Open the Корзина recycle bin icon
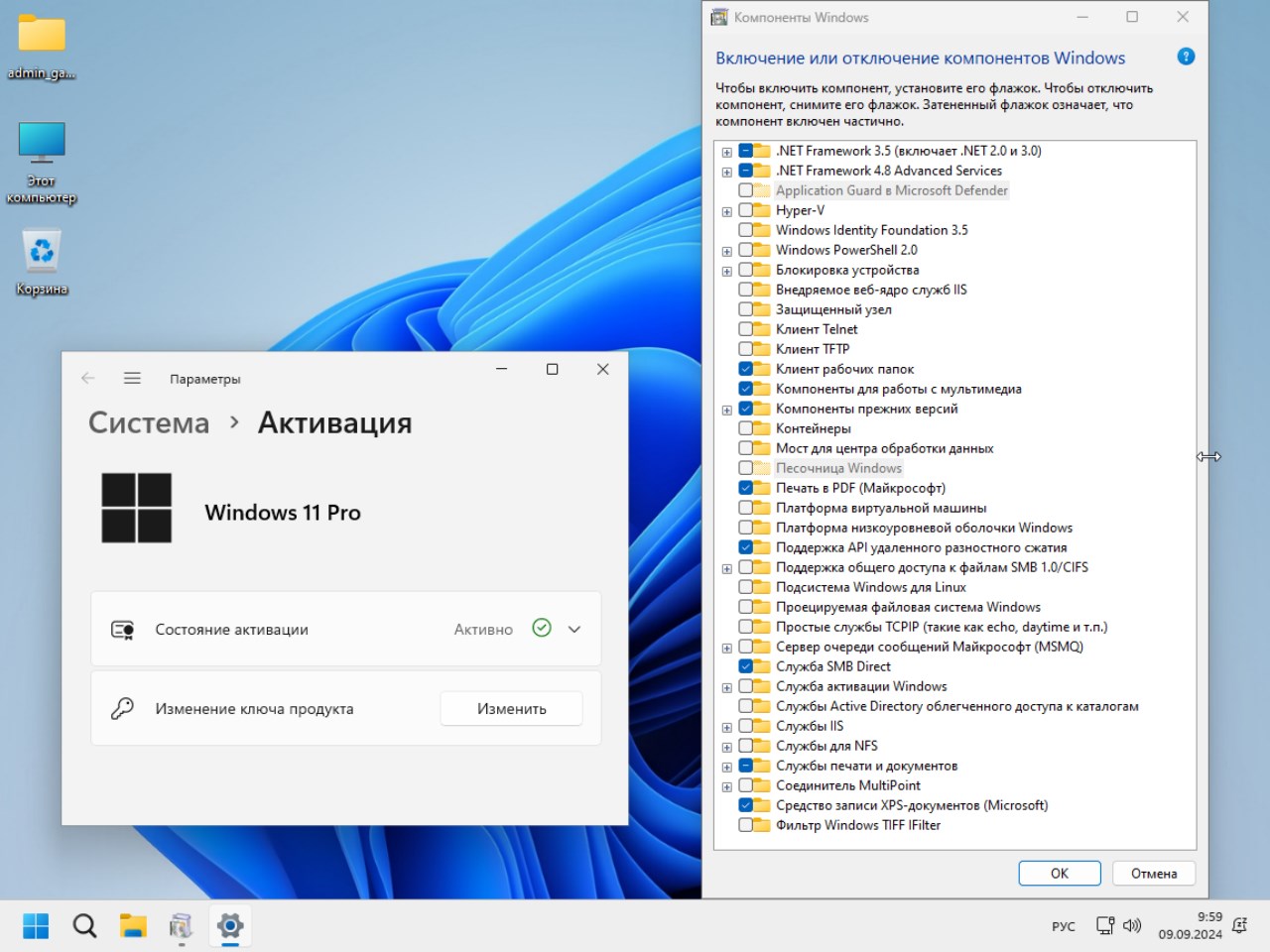This screenshot has width=1270, height=952. (x=42, y=262)
